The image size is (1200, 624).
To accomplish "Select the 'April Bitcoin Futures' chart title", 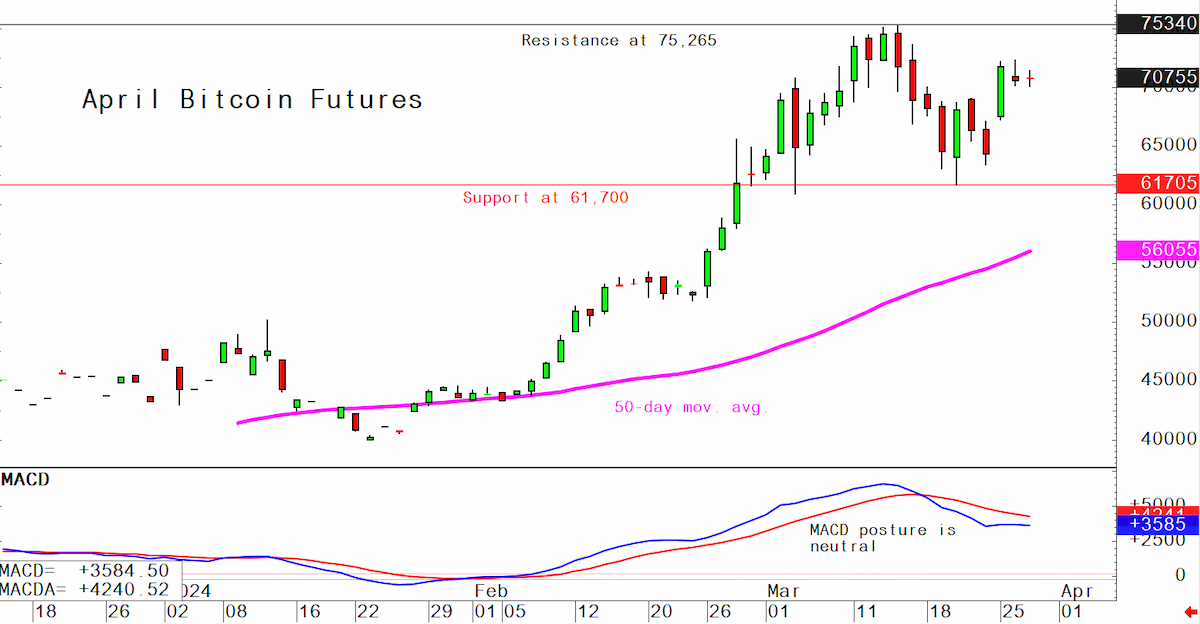I will pyautogui.click(x=252, y=100).
